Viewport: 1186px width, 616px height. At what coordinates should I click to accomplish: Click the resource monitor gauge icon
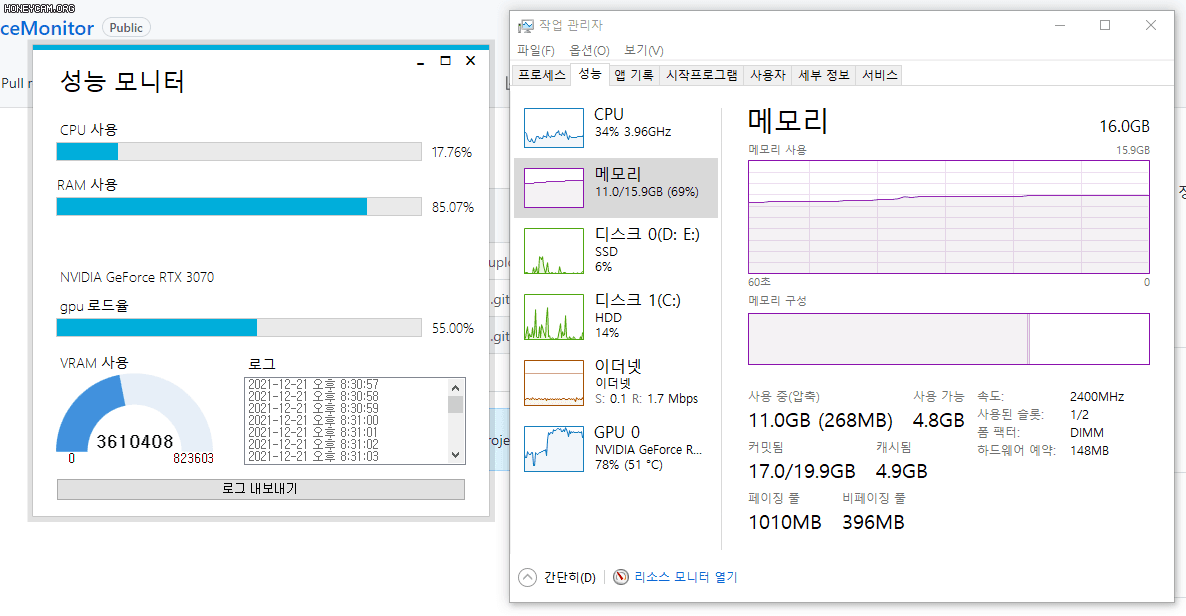coord(621,577)
